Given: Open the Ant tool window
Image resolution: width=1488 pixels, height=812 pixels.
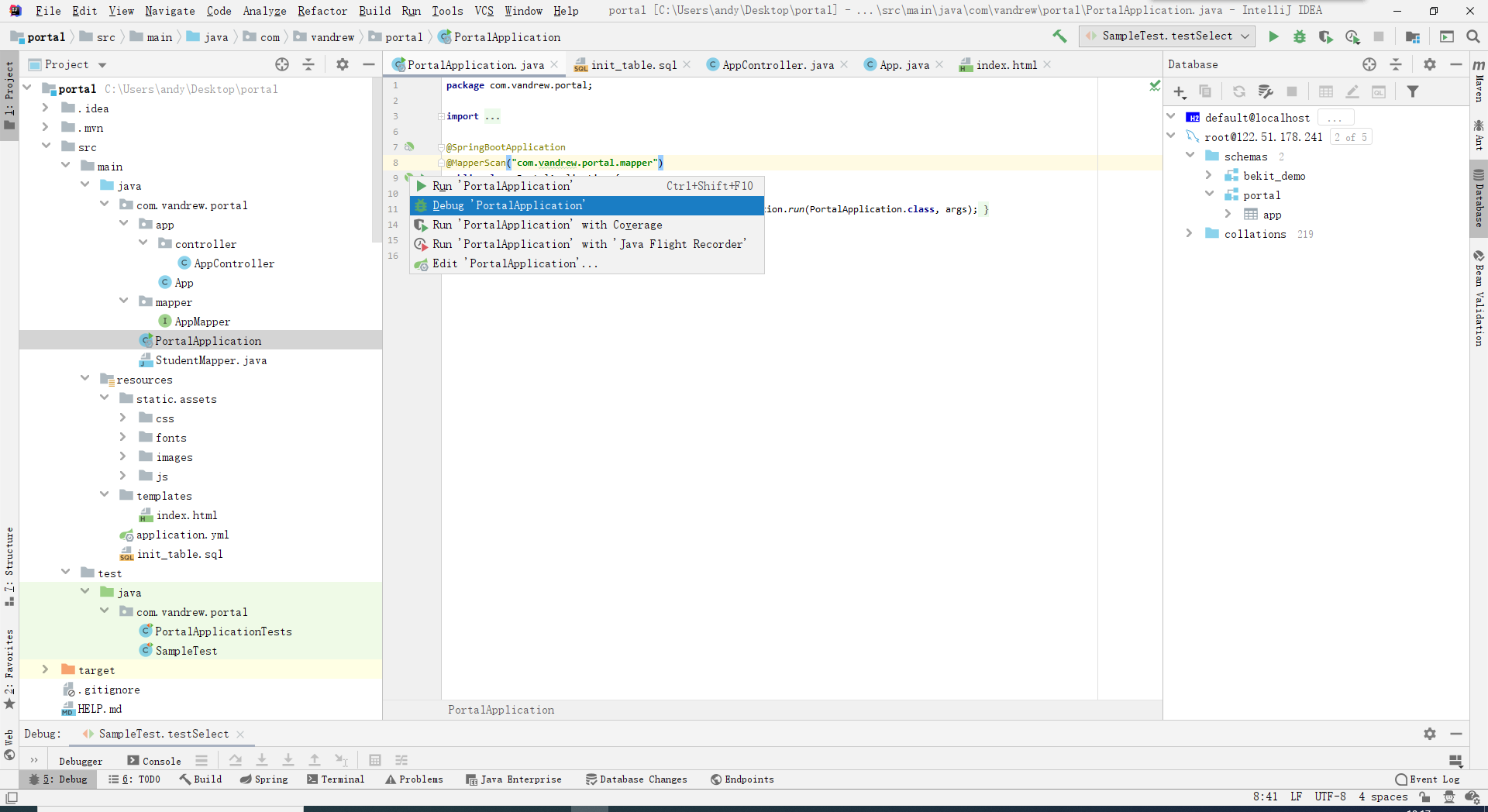Looking at the screenshot, I should point(1479,135).
